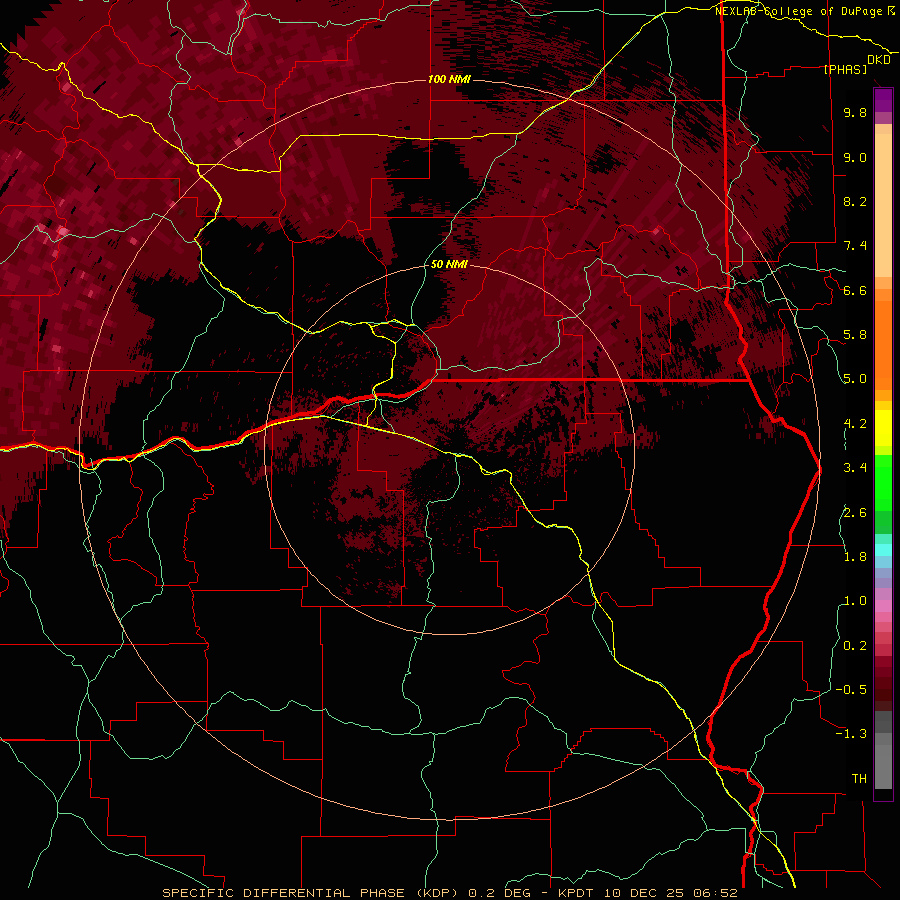Click the DKD label above the color scale

[x=879, y=60]
